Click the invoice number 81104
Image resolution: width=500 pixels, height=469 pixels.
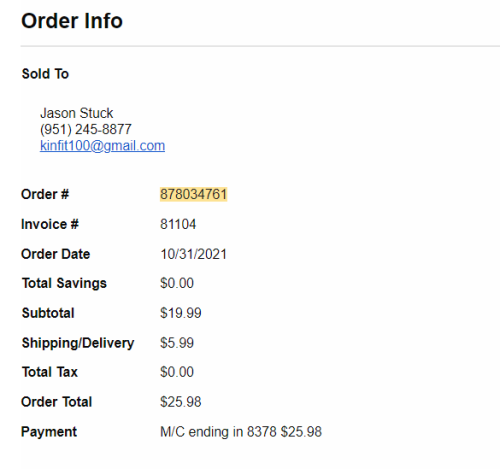coord(178,224)
